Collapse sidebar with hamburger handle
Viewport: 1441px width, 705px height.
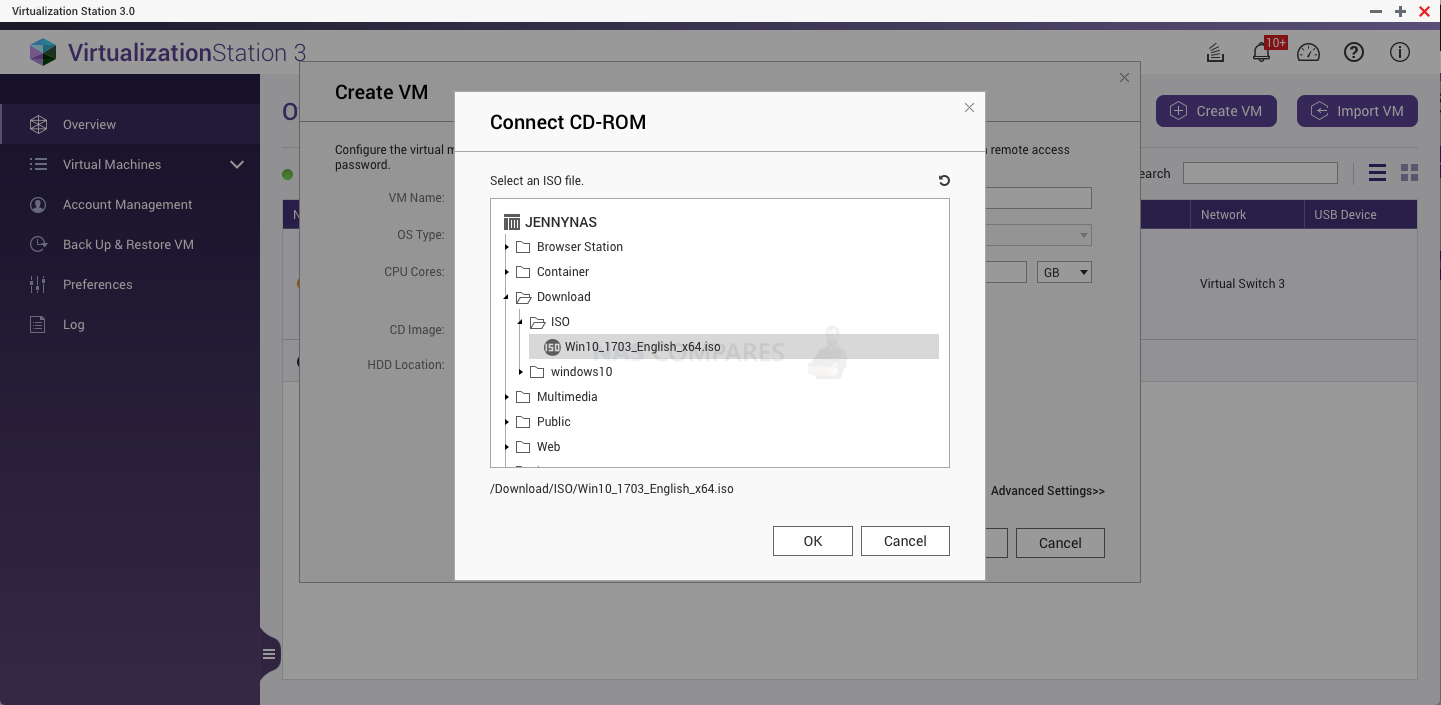tap(269, 654)
